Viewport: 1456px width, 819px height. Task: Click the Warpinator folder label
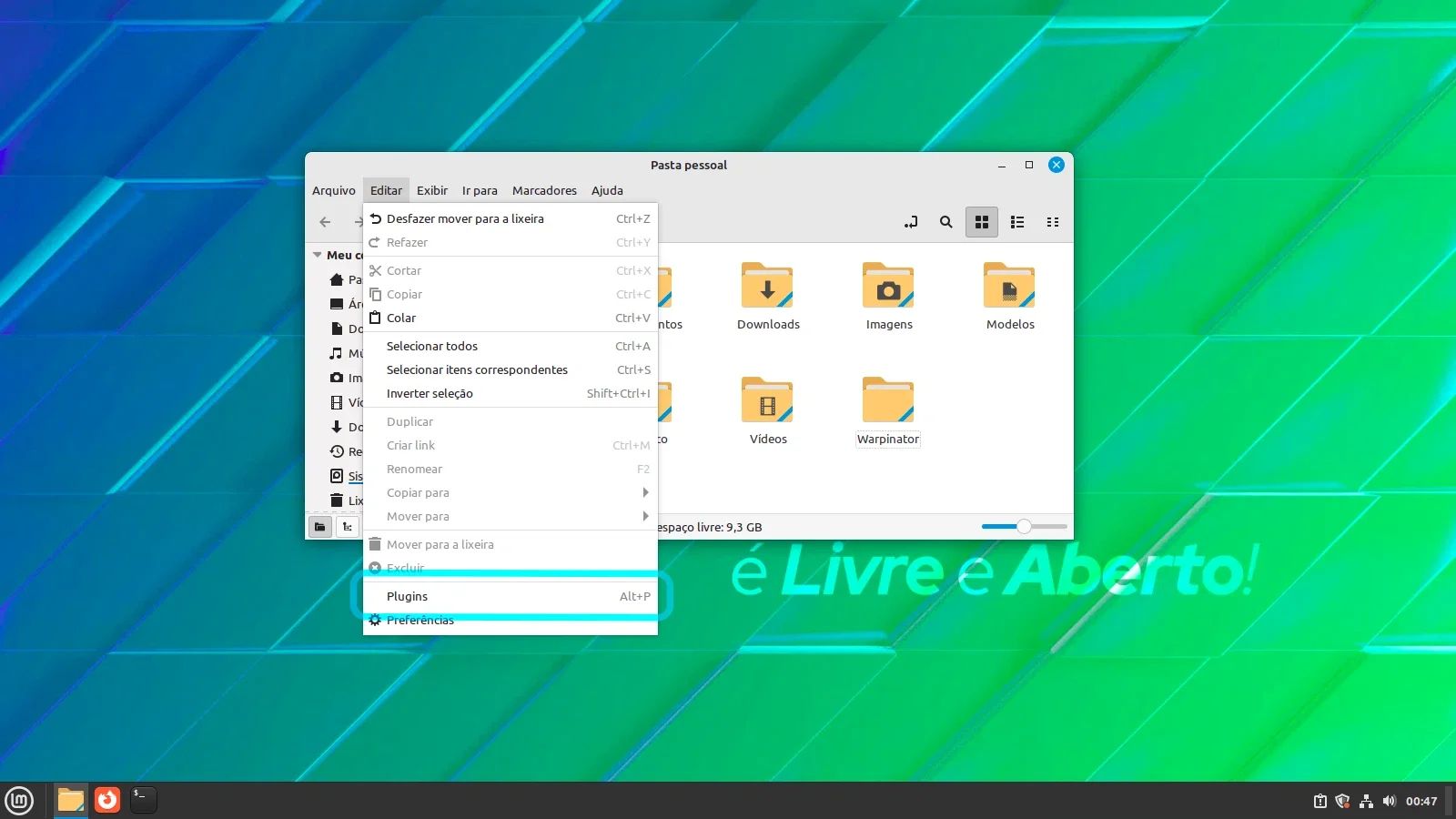[x=888, y=439]
